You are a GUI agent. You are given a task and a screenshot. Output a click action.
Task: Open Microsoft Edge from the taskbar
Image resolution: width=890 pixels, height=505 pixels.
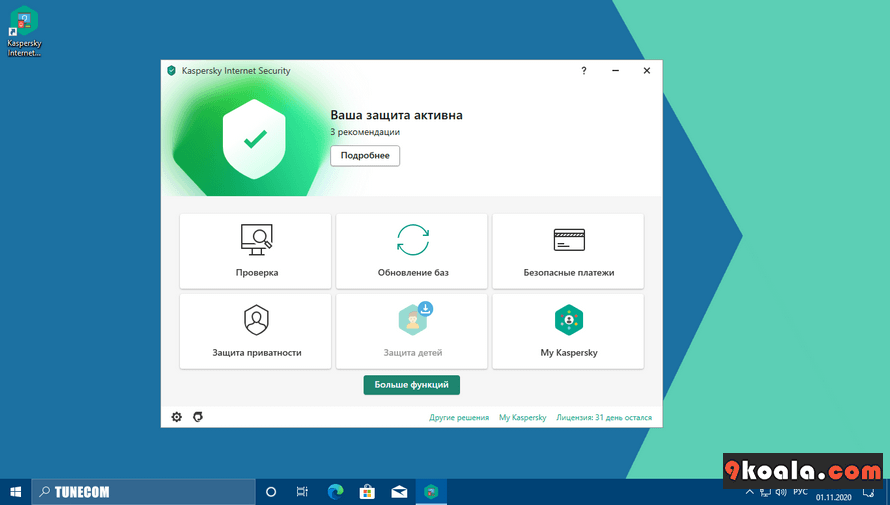[335, 492]
